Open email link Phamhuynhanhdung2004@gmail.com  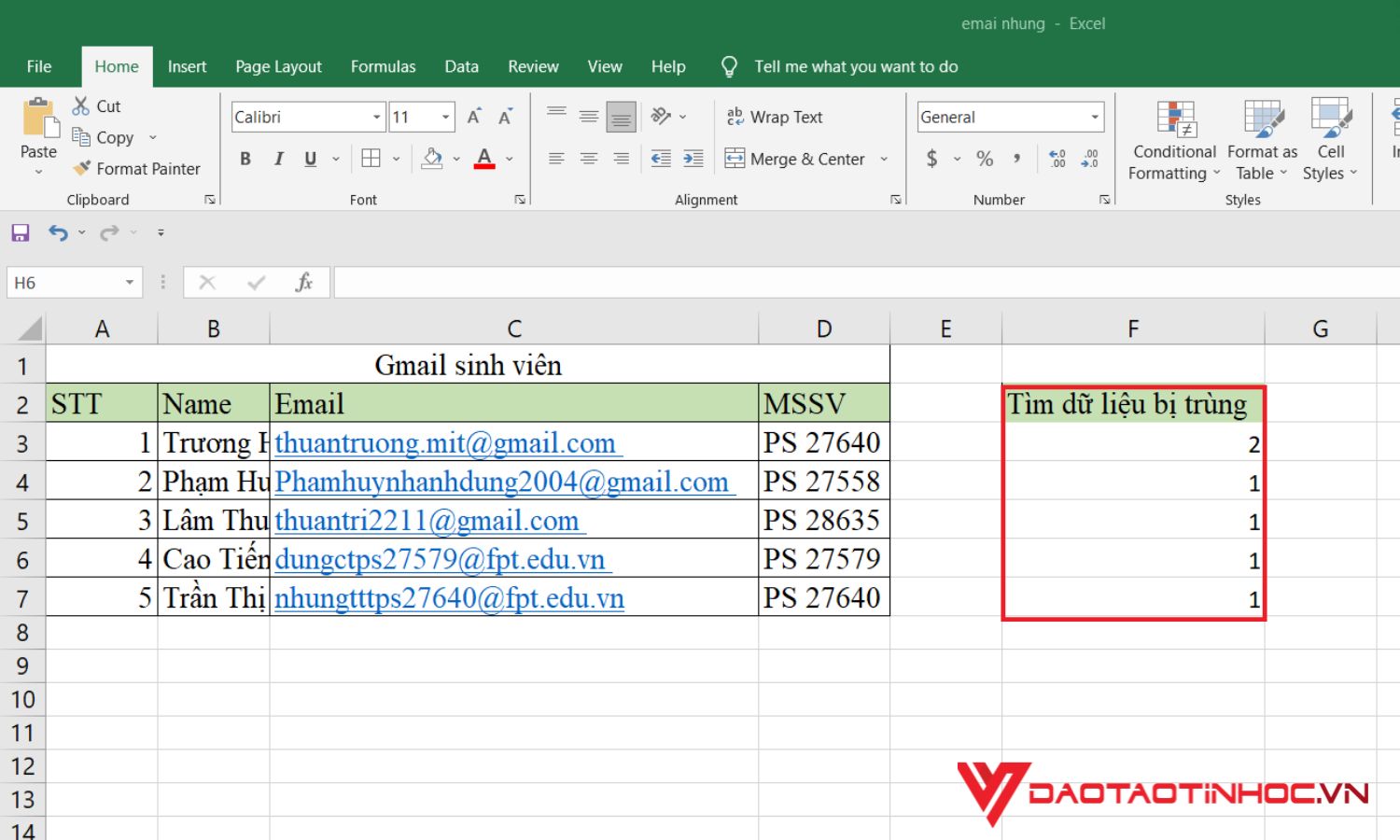505,482
